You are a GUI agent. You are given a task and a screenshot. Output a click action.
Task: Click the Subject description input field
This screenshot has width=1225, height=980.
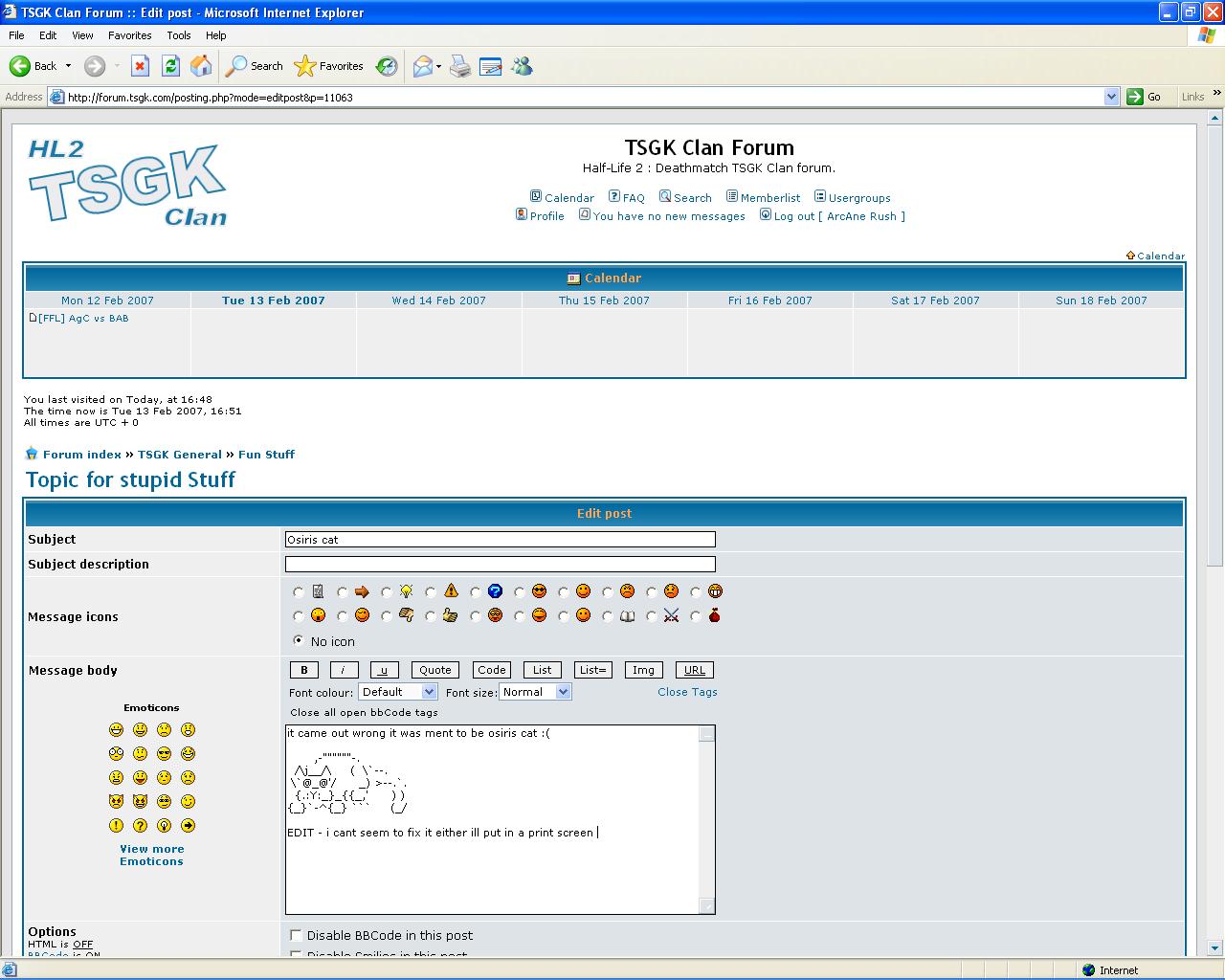(500, 565)
